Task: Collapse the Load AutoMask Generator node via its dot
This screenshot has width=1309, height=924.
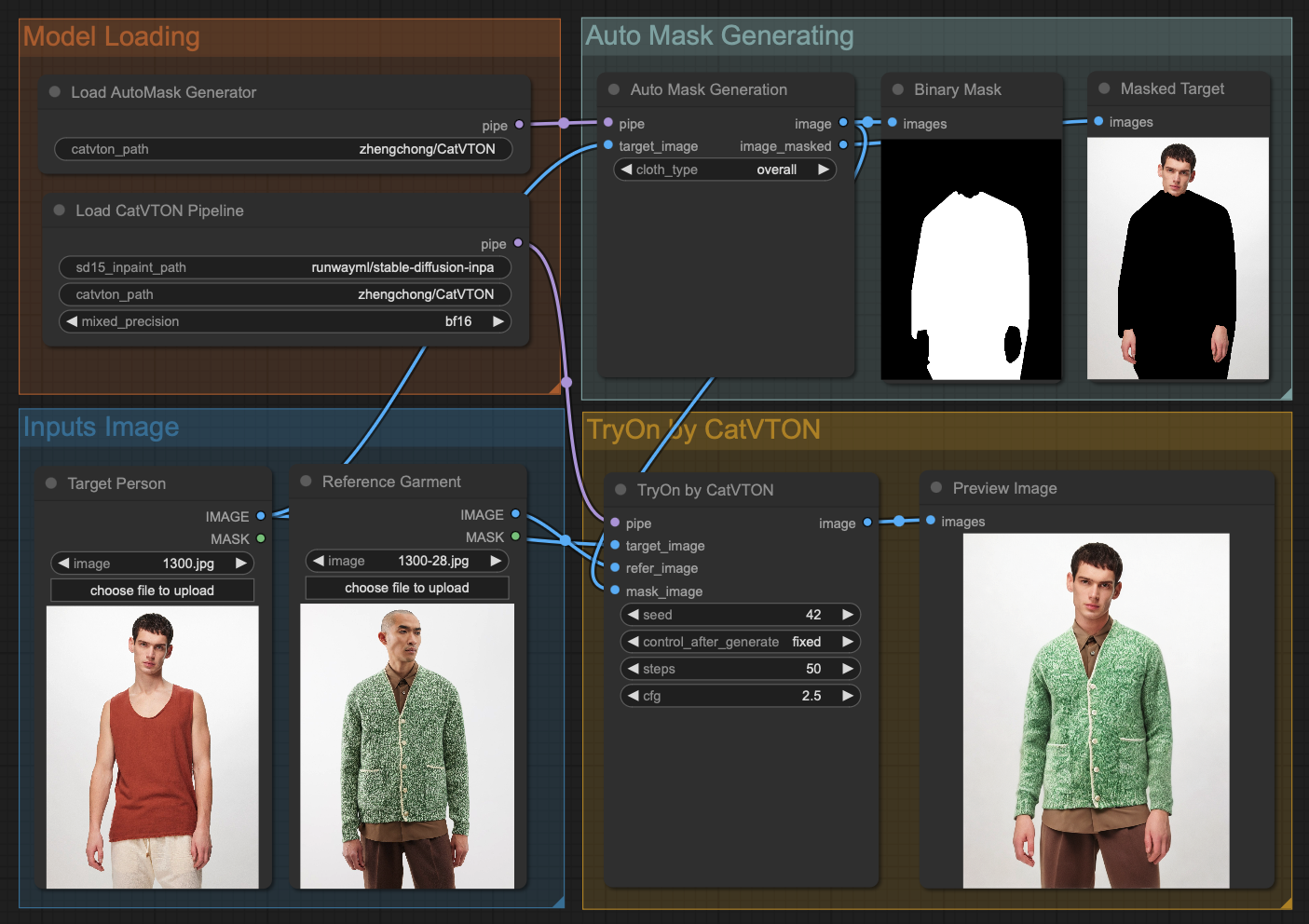Action: [x=55, y=92]
